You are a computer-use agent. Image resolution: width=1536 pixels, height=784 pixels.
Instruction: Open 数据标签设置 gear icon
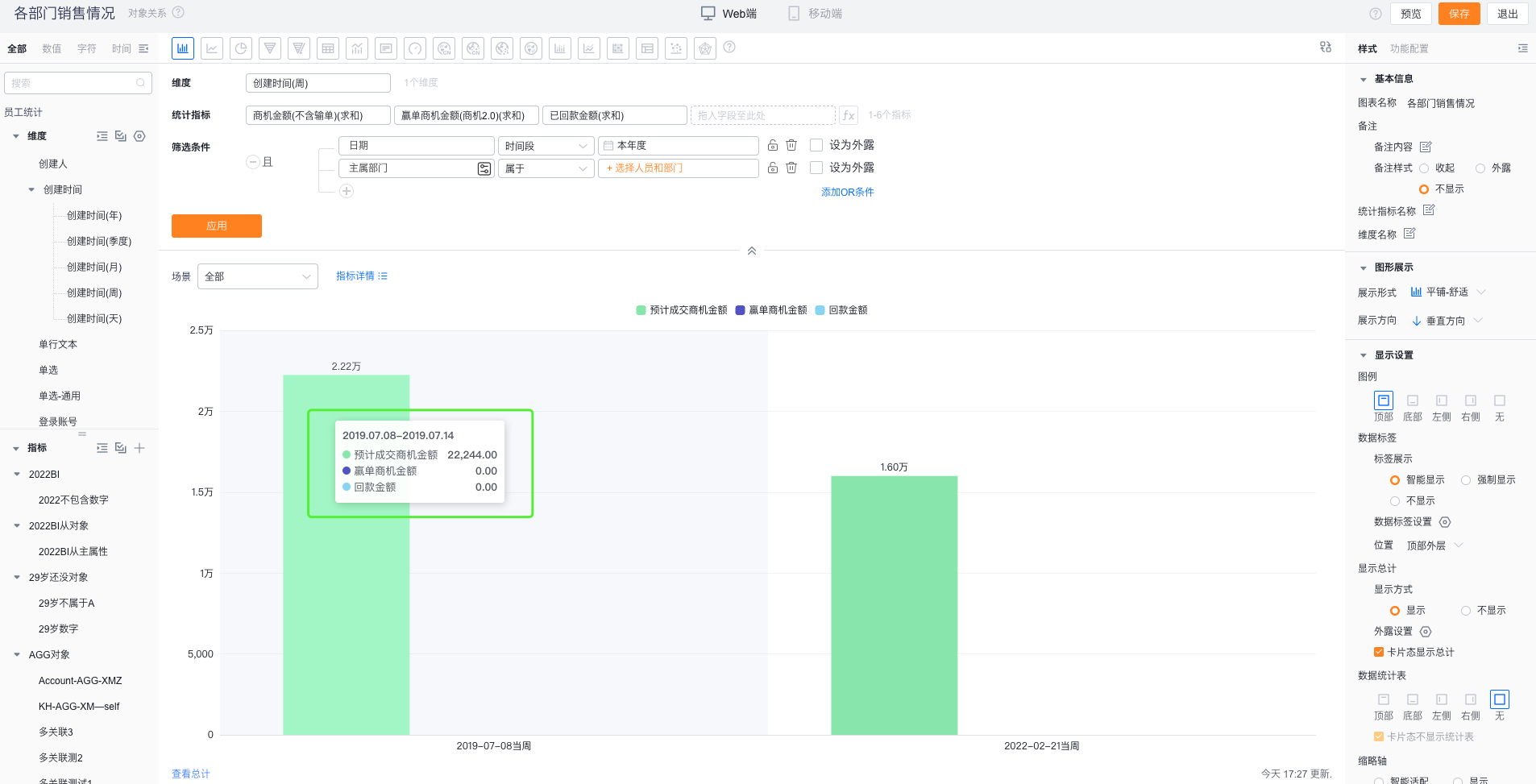pyautogui.click(x=1445, y=522)
